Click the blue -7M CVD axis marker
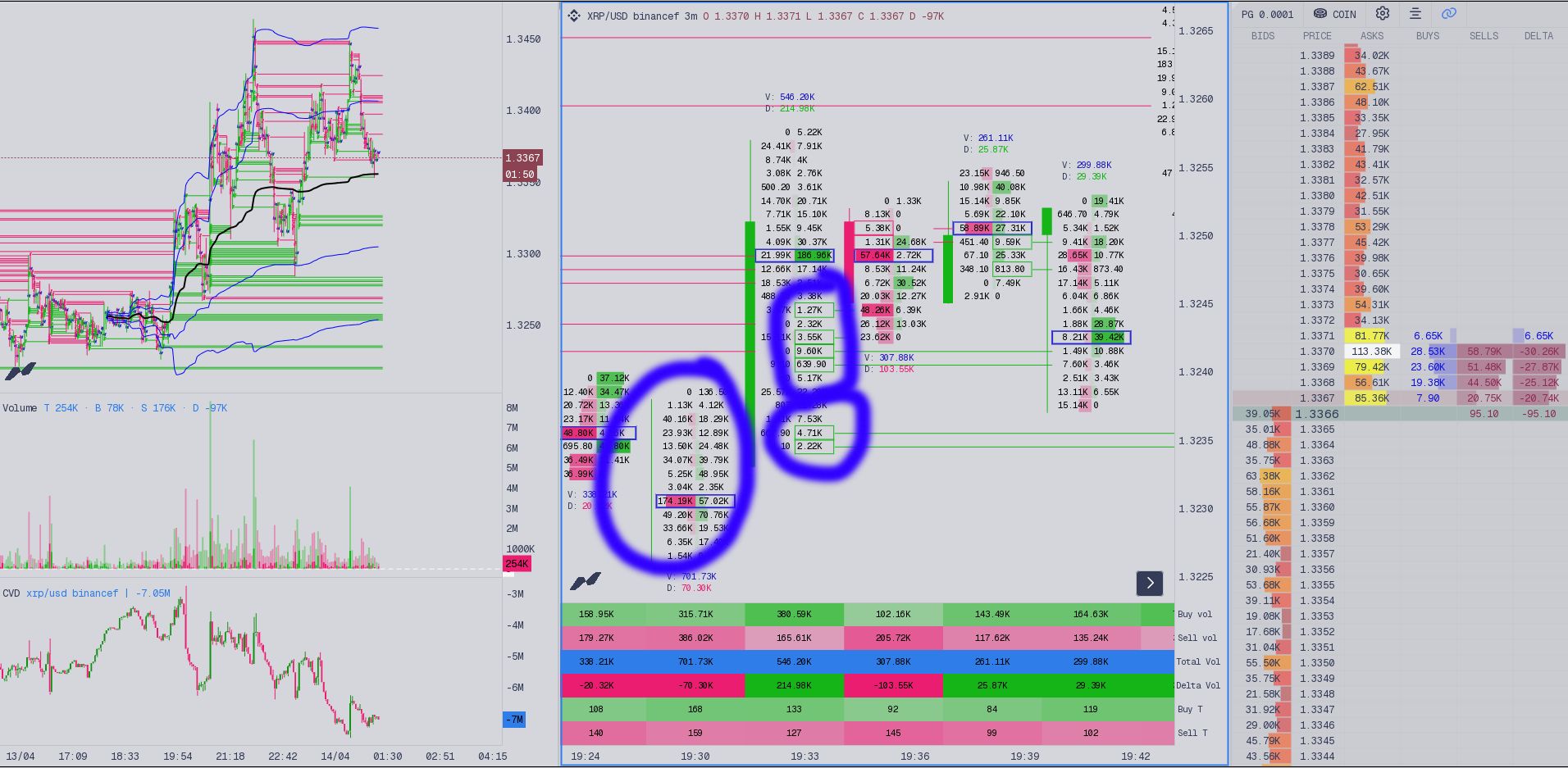Viewport: 1568px width, 768px height. click(514, 720)
